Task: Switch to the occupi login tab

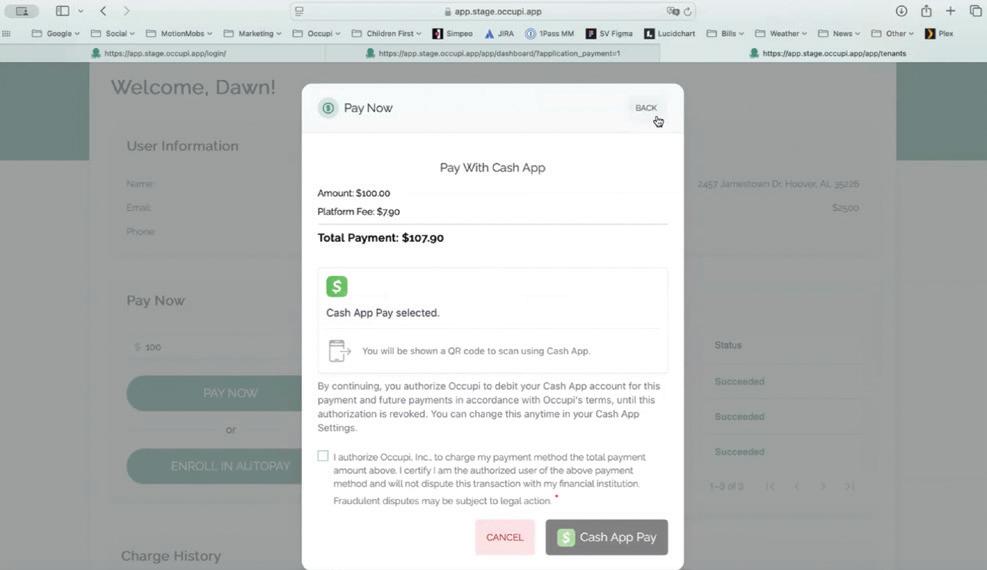Action: (x=162, y=53)
